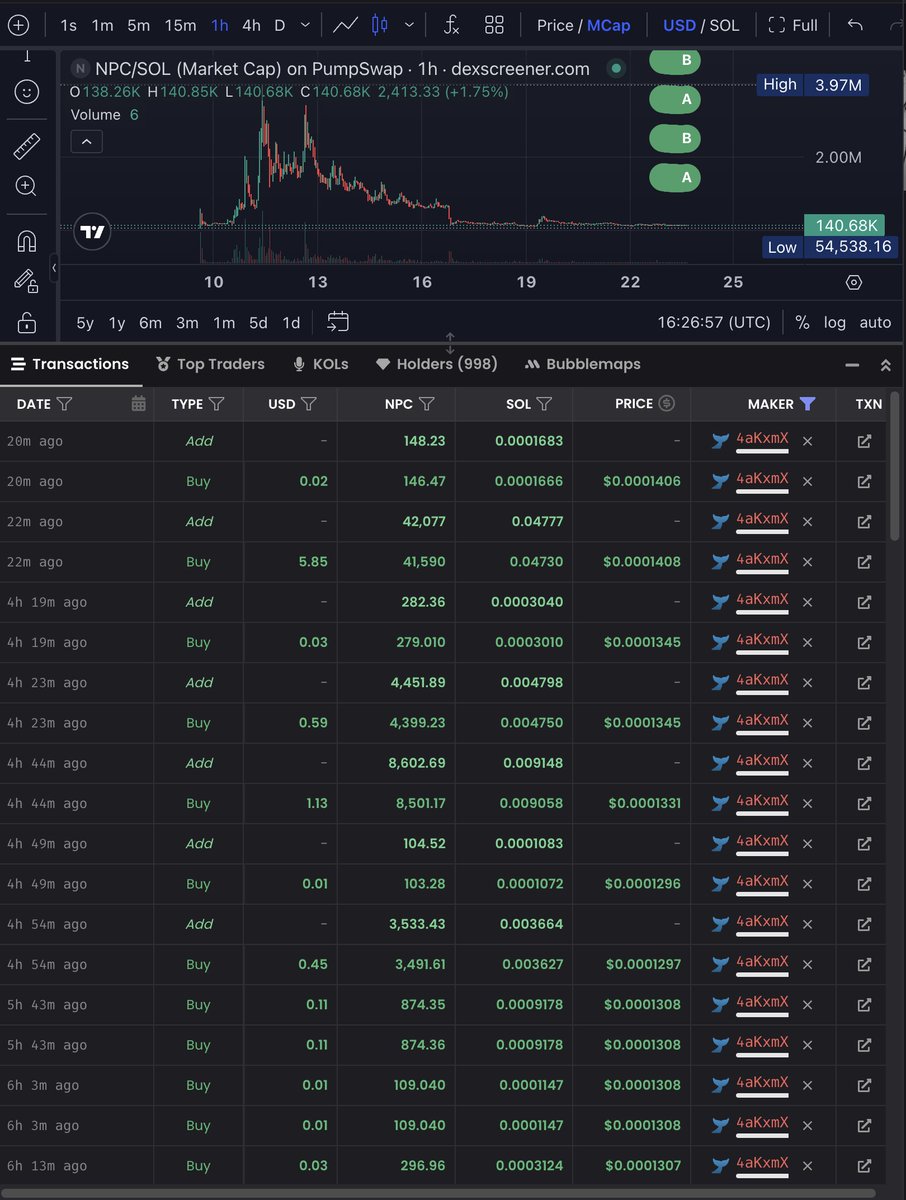The image size is (906, 1200).
Task: Select candlestick chart style icon
Action: click(x=379, y=25)
